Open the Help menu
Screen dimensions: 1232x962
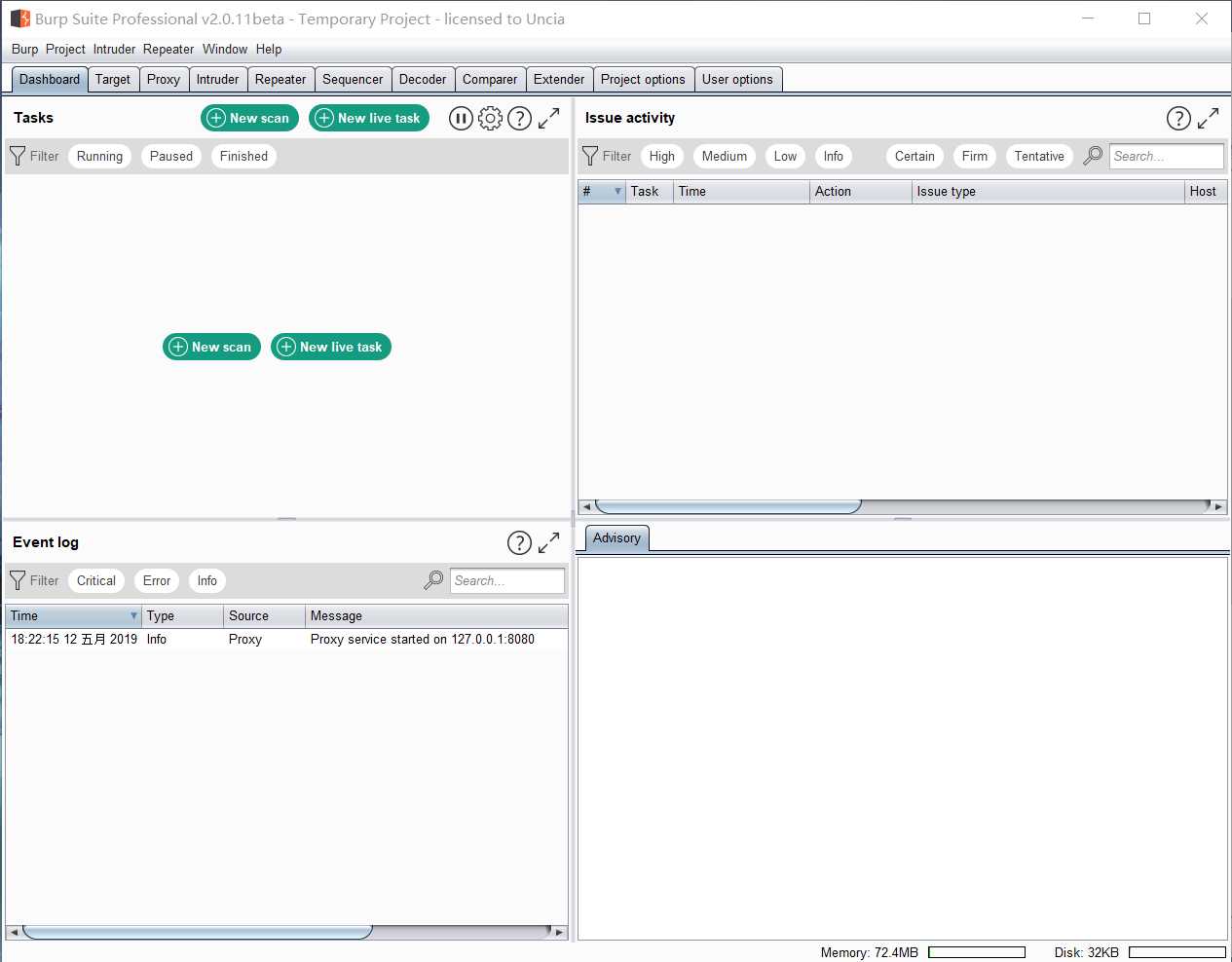click(269, 49)
